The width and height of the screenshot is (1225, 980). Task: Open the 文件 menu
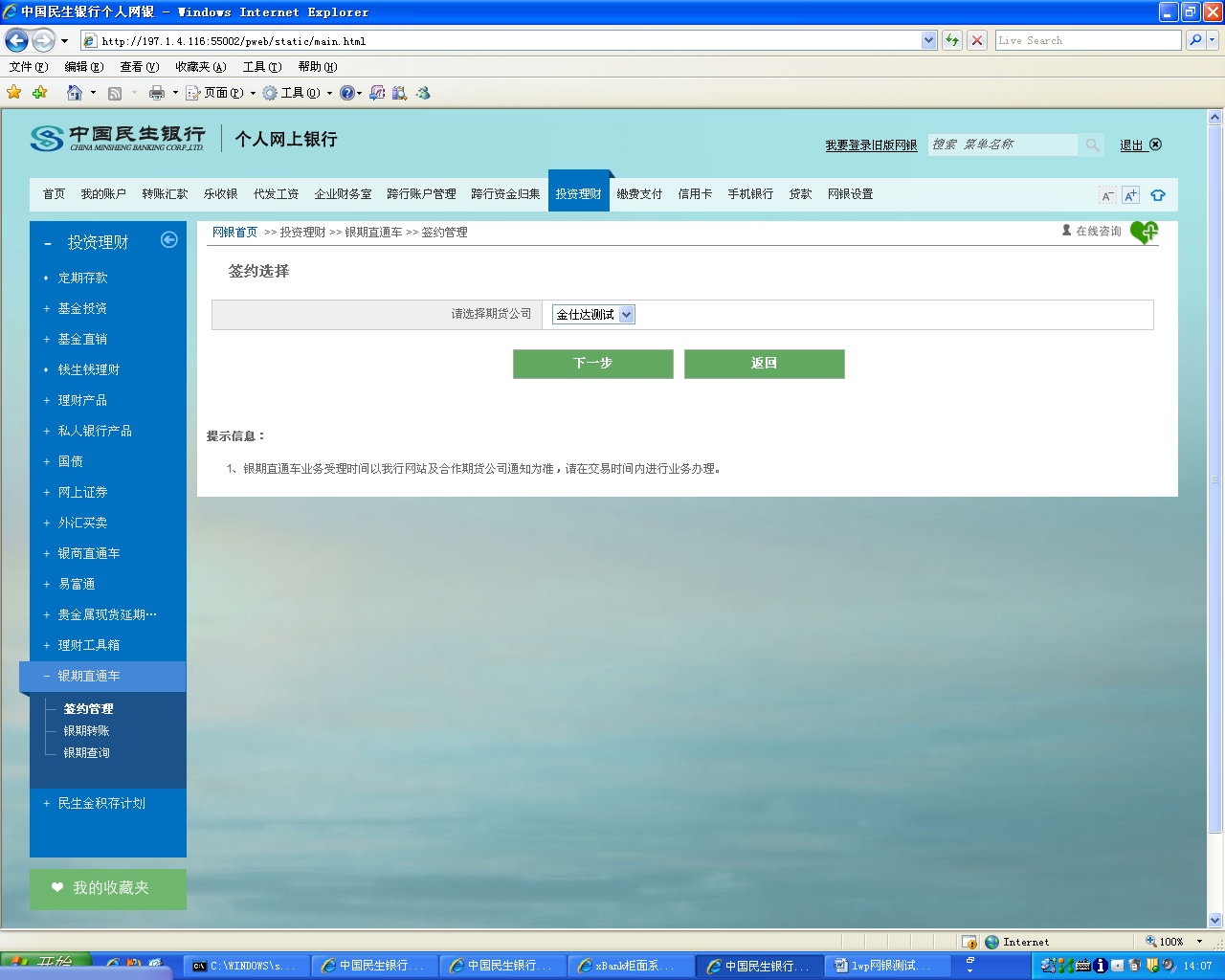28,67
